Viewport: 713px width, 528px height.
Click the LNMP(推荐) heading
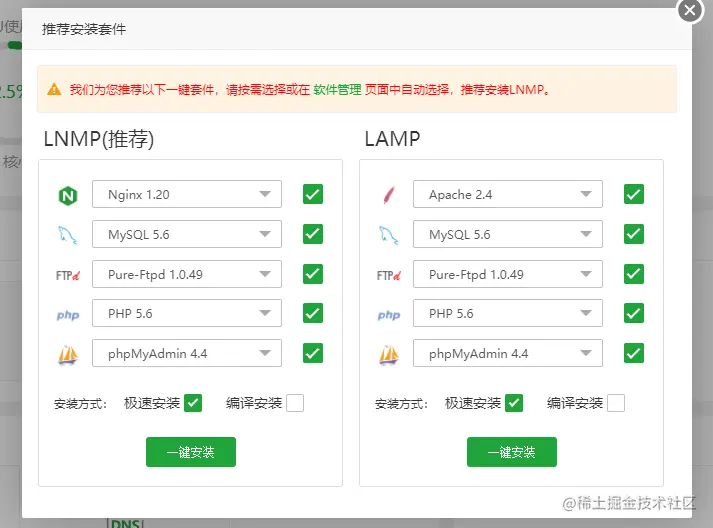click(x=99, y=139)
